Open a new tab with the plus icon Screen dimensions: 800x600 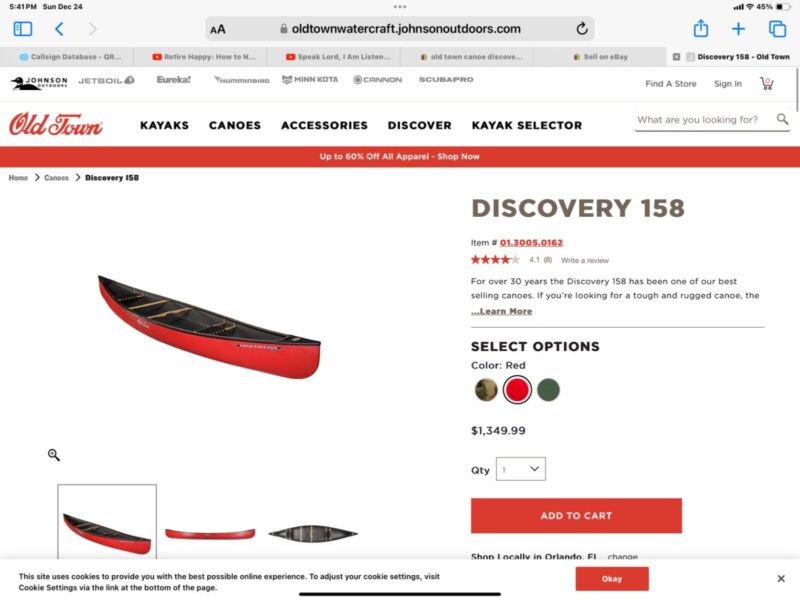coord(738,29)
